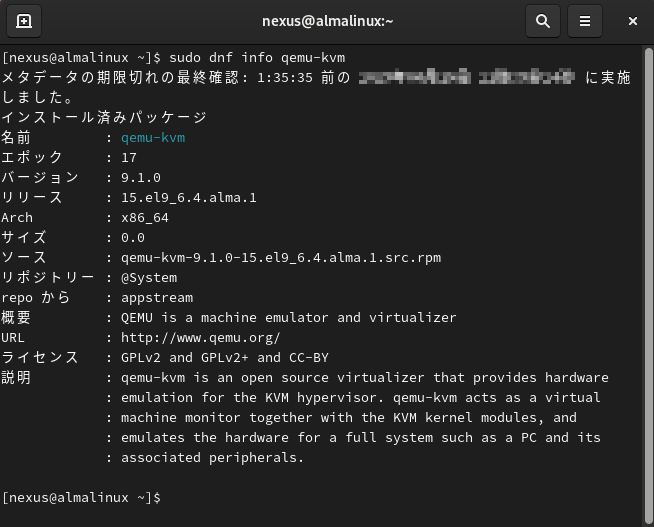Open the http://www.qemu.org/ link
Image resolution: width=654 pixels, height=527 pixels.
point(200,338)
